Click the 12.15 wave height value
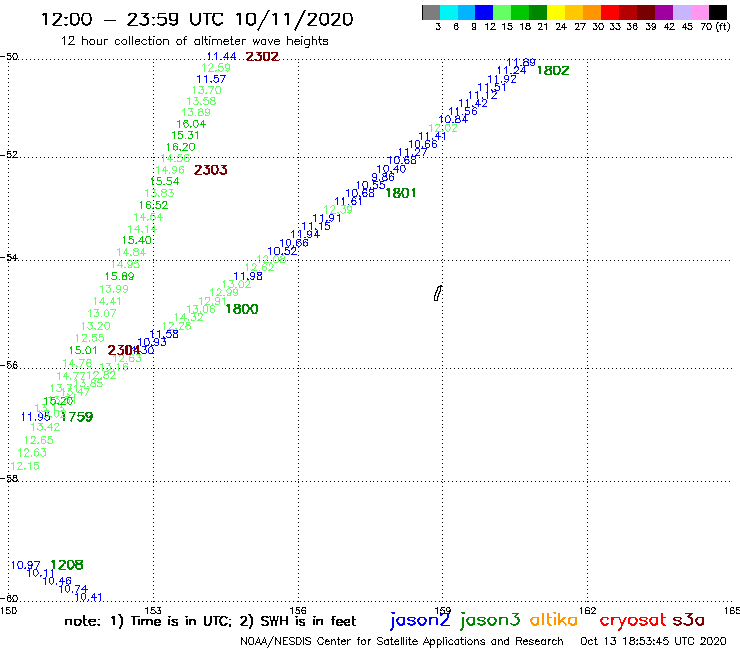The width and height of the screenshot is (740, 650). [25, 466]
